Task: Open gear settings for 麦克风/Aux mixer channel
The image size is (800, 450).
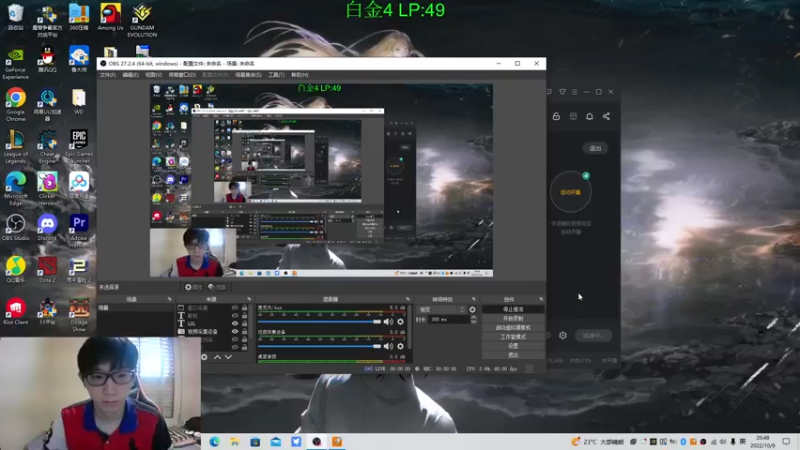Action: (x=401, y=321)
